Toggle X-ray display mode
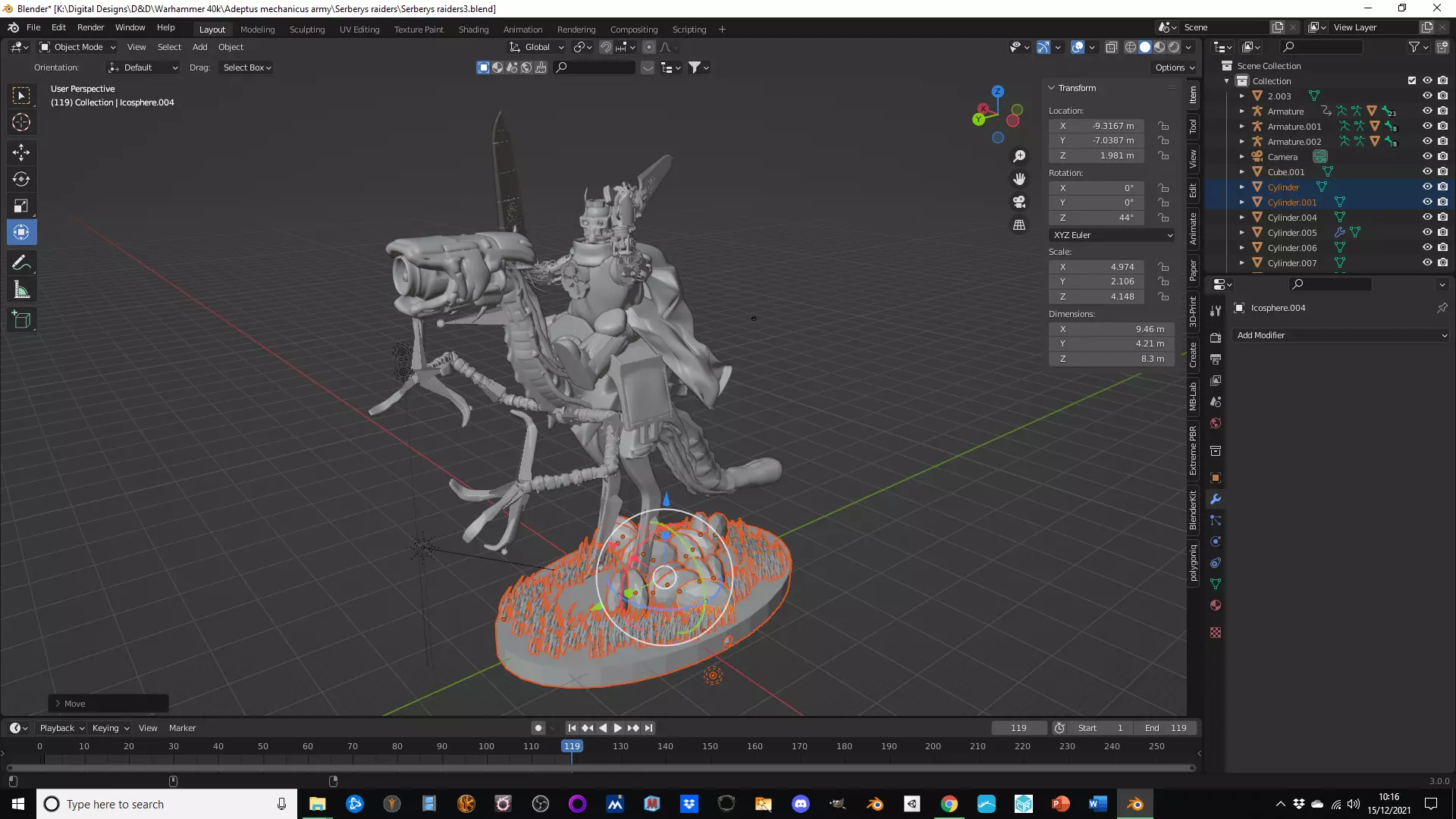Viewport: 1456px width, 819px height. click(1111, 47)
